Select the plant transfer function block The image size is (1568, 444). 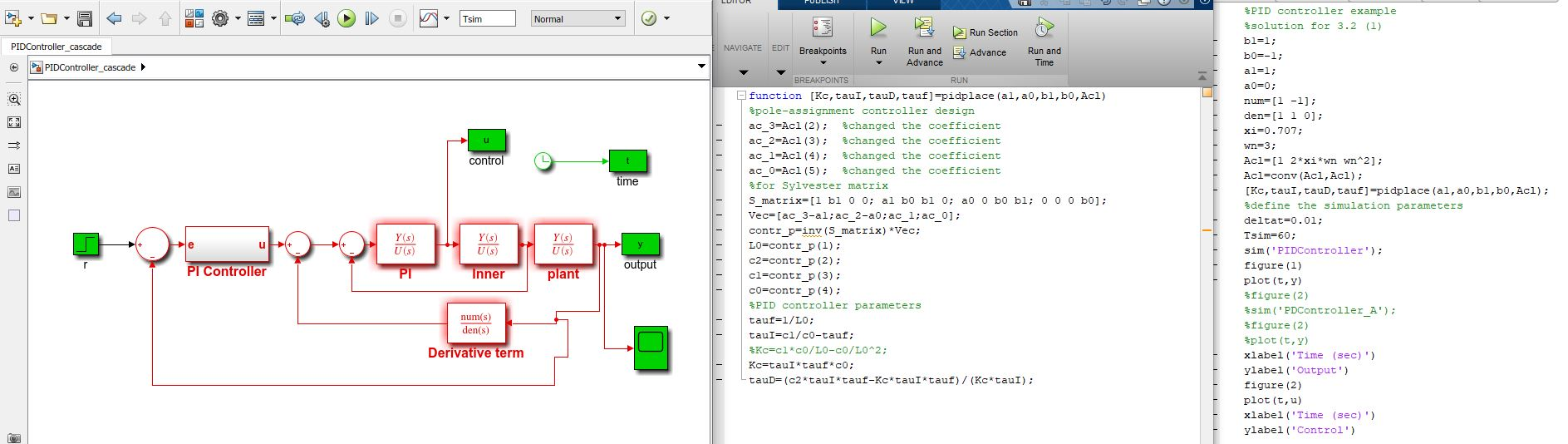click(x=563, y=244)
